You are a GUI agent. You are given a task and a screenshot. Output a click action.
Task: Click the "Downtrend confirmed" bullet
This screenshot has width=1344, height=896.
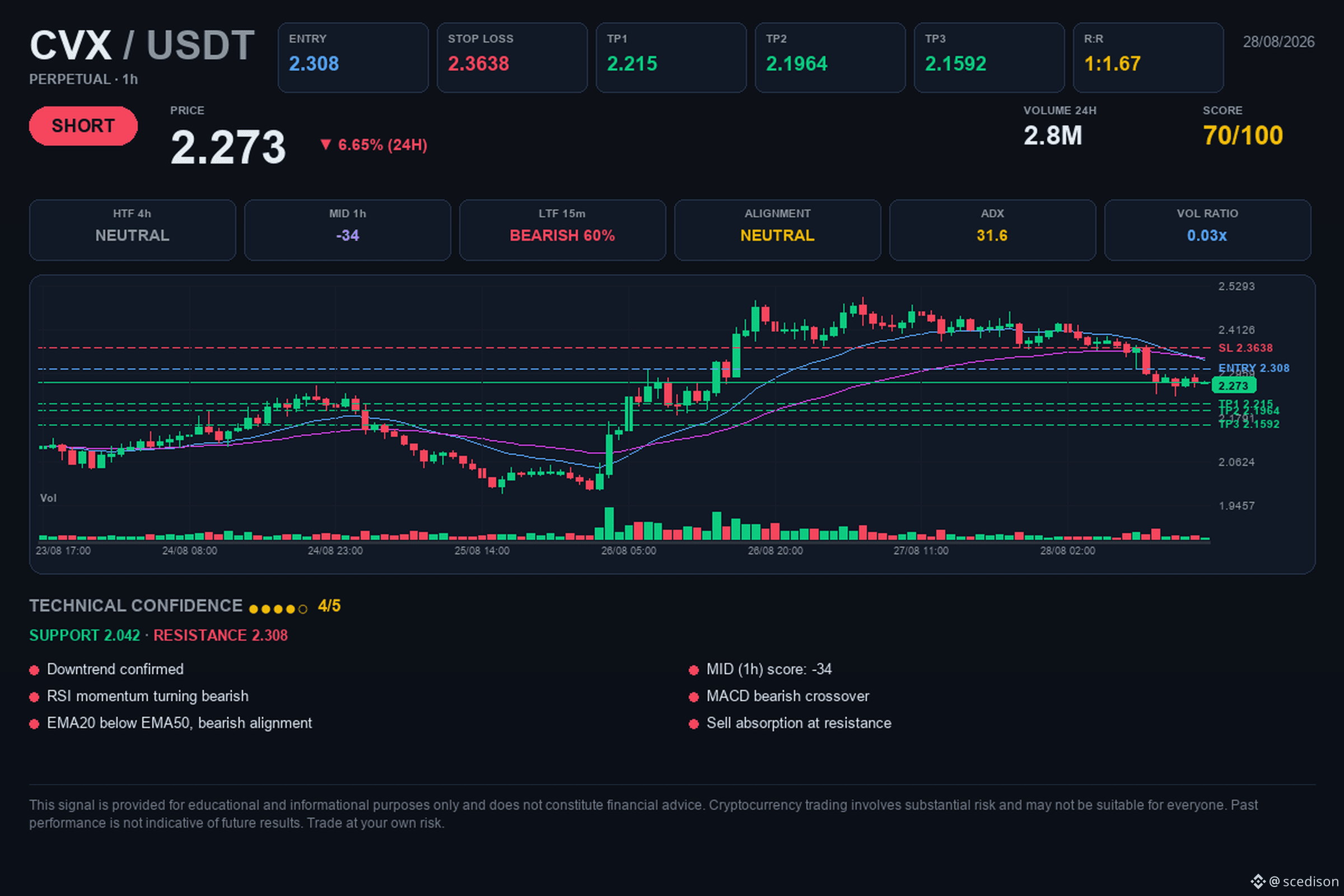[106, 669]
